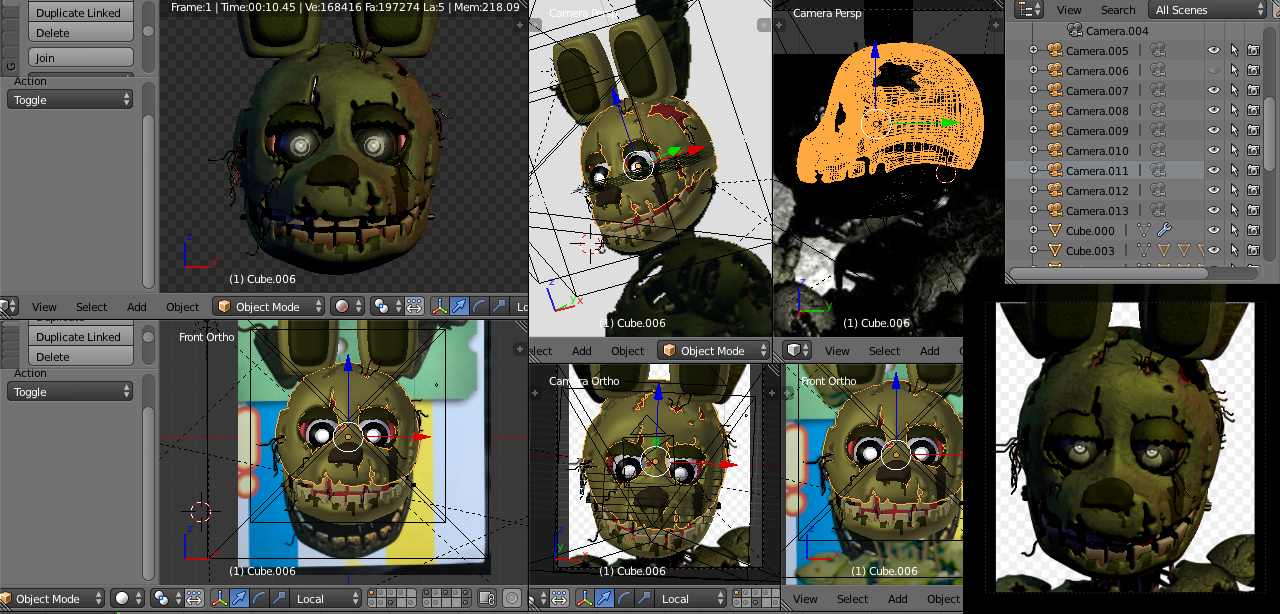Click the mesh data icon on Cube.000 row

click(x=1144, y=230)
